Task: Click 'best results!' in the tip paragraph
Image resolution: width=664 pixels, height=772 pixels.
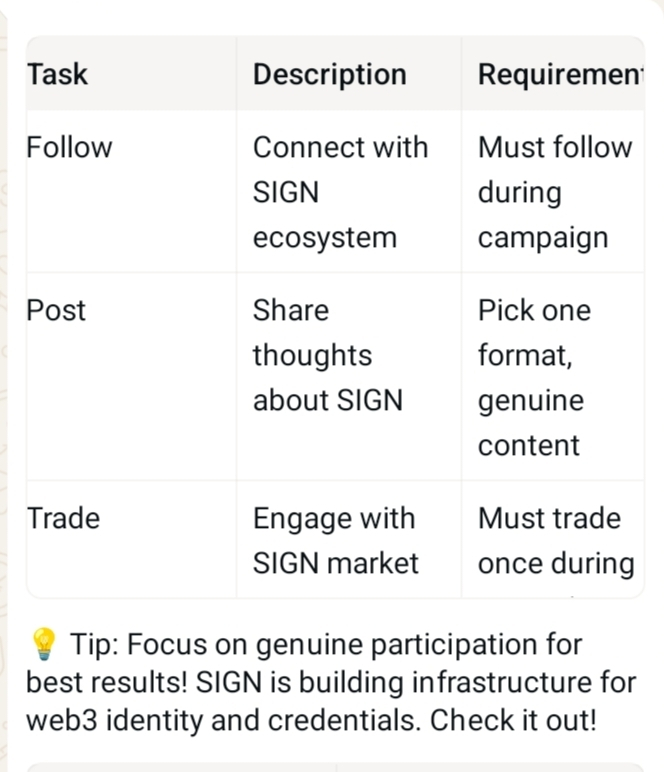Action: pos(106,682)
